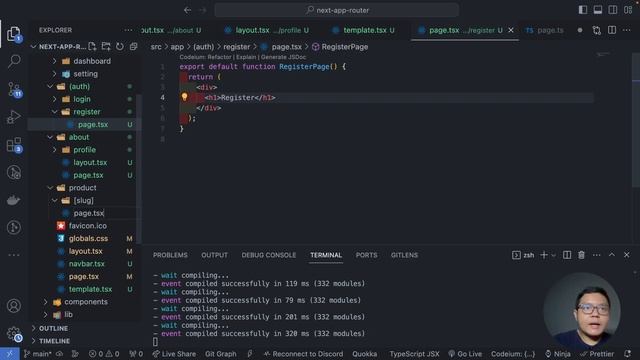Split the editor to the right
Screen dimensions: 640x360
[x=612, y=30]
